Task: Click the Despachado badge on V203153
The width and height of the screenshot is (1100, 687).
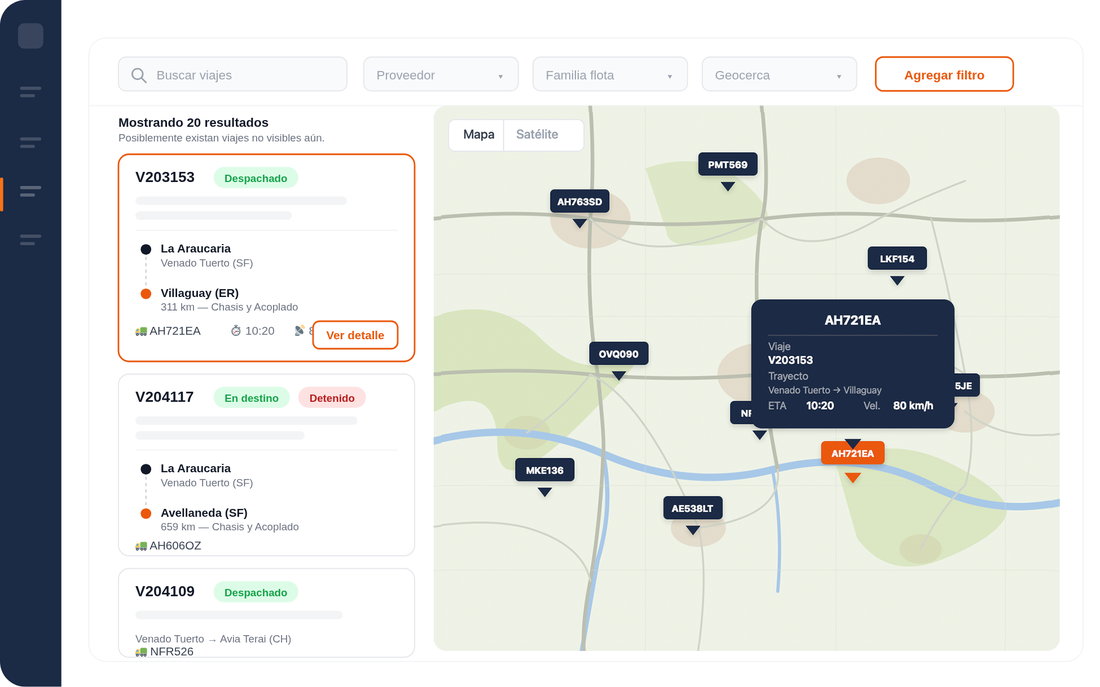Action: click(255, 178)
